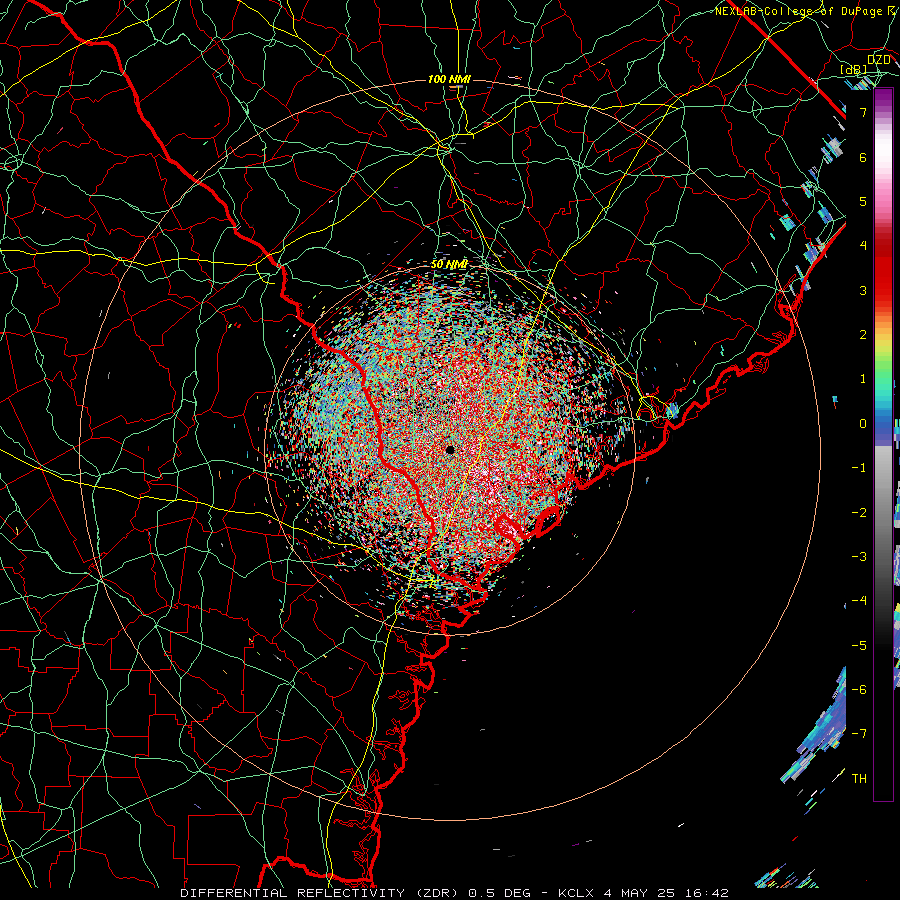The width and height of the screenshot is (900, 900).
Task: Click the "0" value on the color scale
Action: click(863, 424)
